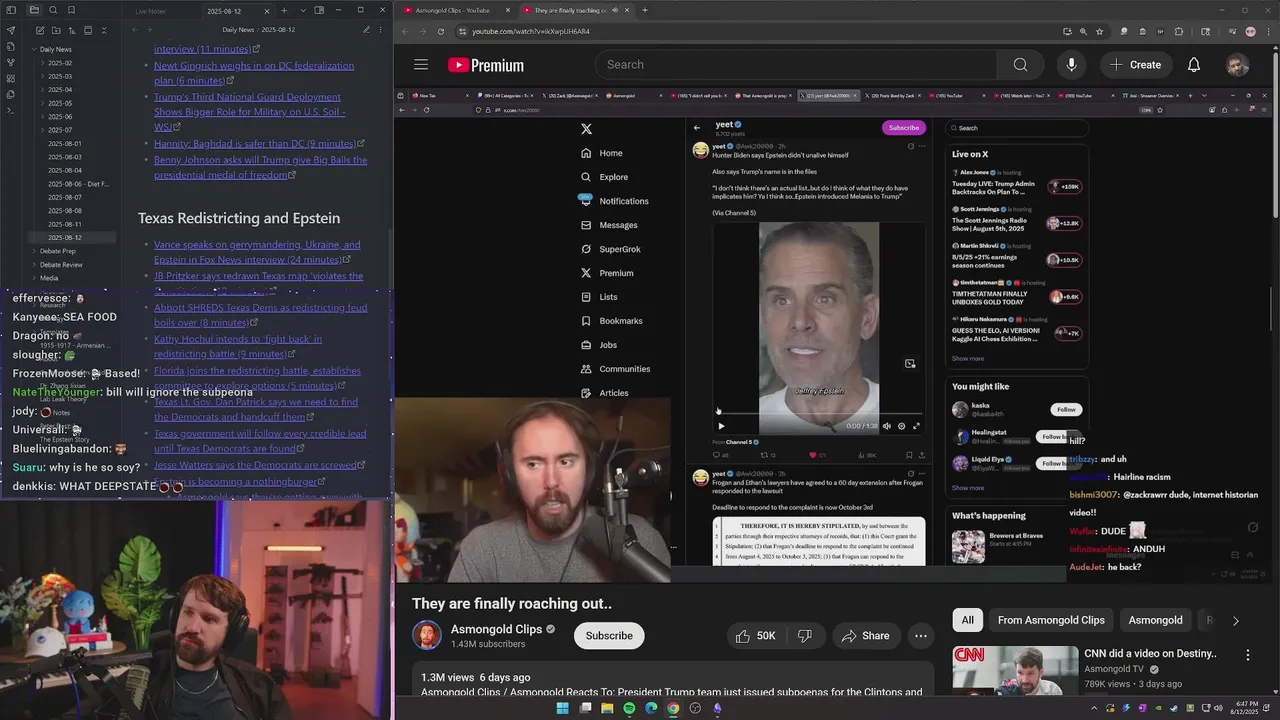Open the 2025-08-11 note
Image resolution: width=1280 pixels, height=720 pixels.
(65, 224)
